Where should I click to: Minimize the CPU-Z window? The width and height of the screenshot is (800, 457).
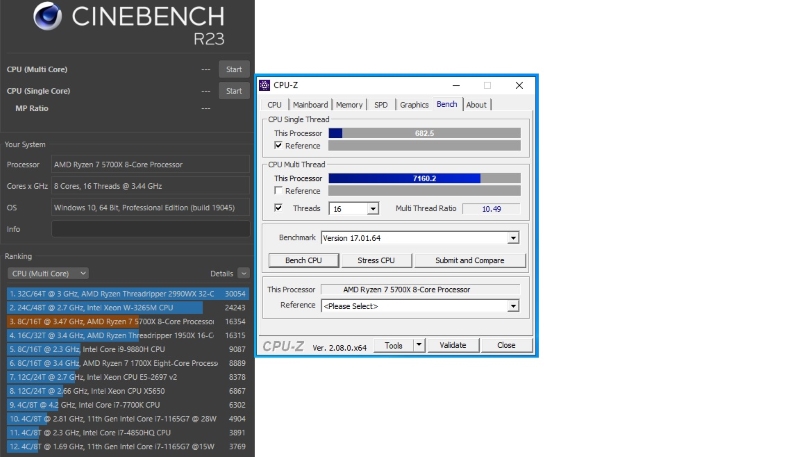tap(456, 85)
